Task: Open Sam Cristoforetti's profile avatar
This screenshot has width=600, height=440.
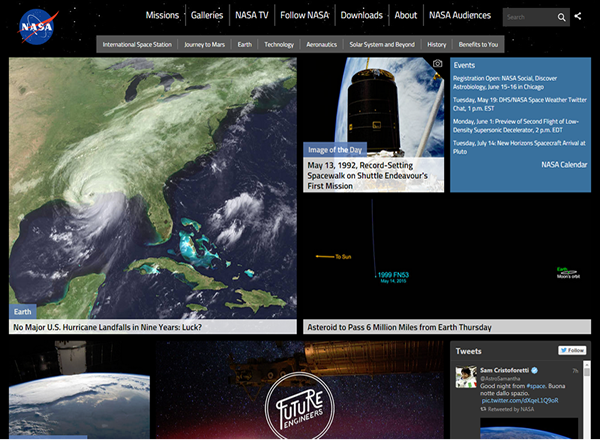Action: [x=465, y=377]
